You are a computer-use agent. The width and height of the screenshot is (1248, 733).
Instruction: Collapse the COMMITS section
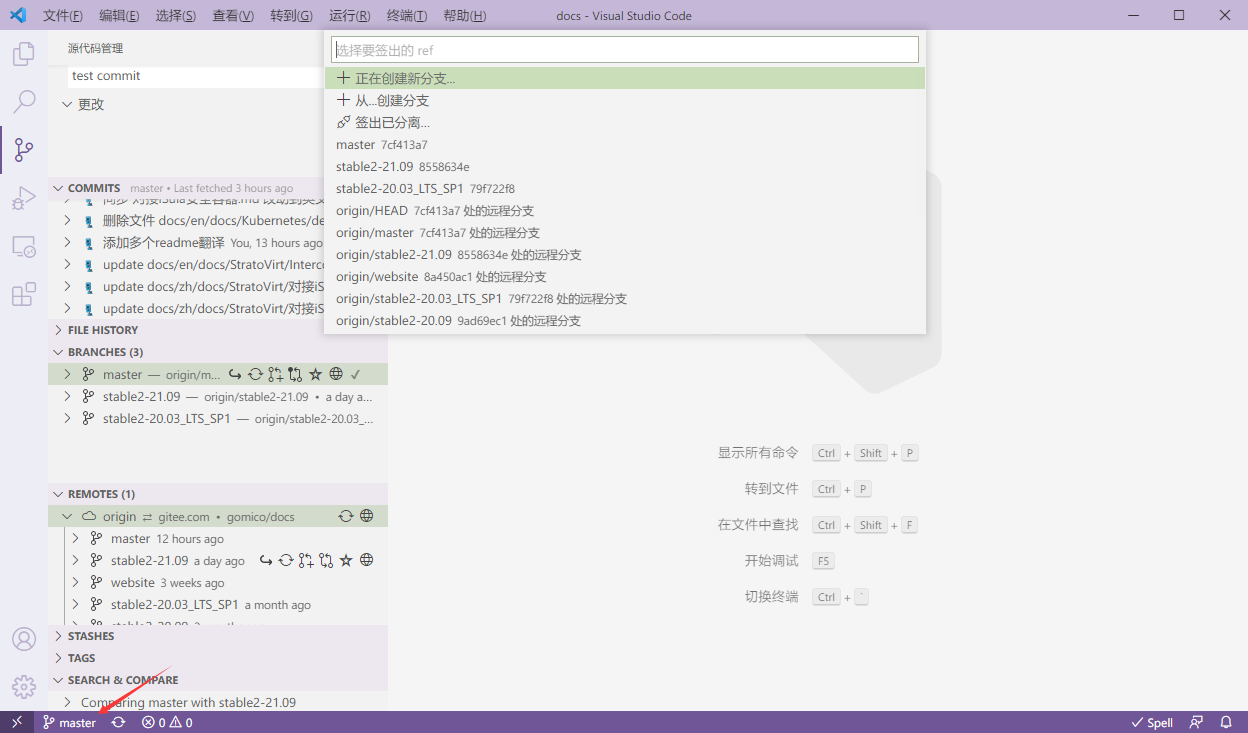tap(58, 188)
